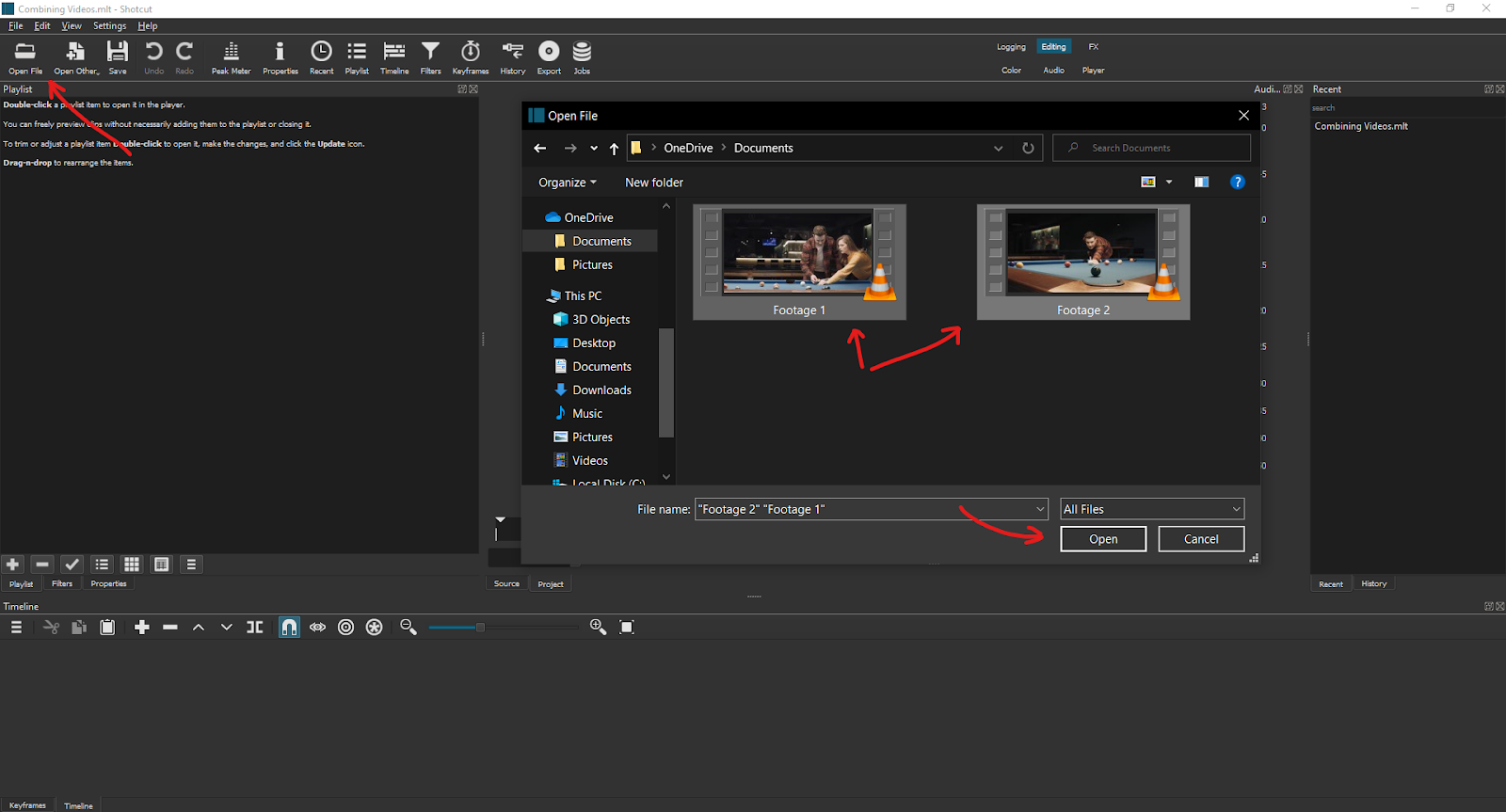The height and width of the screenshot is (812, 1506).
Task: Open the Export toolbar icon
Action: 549,57
